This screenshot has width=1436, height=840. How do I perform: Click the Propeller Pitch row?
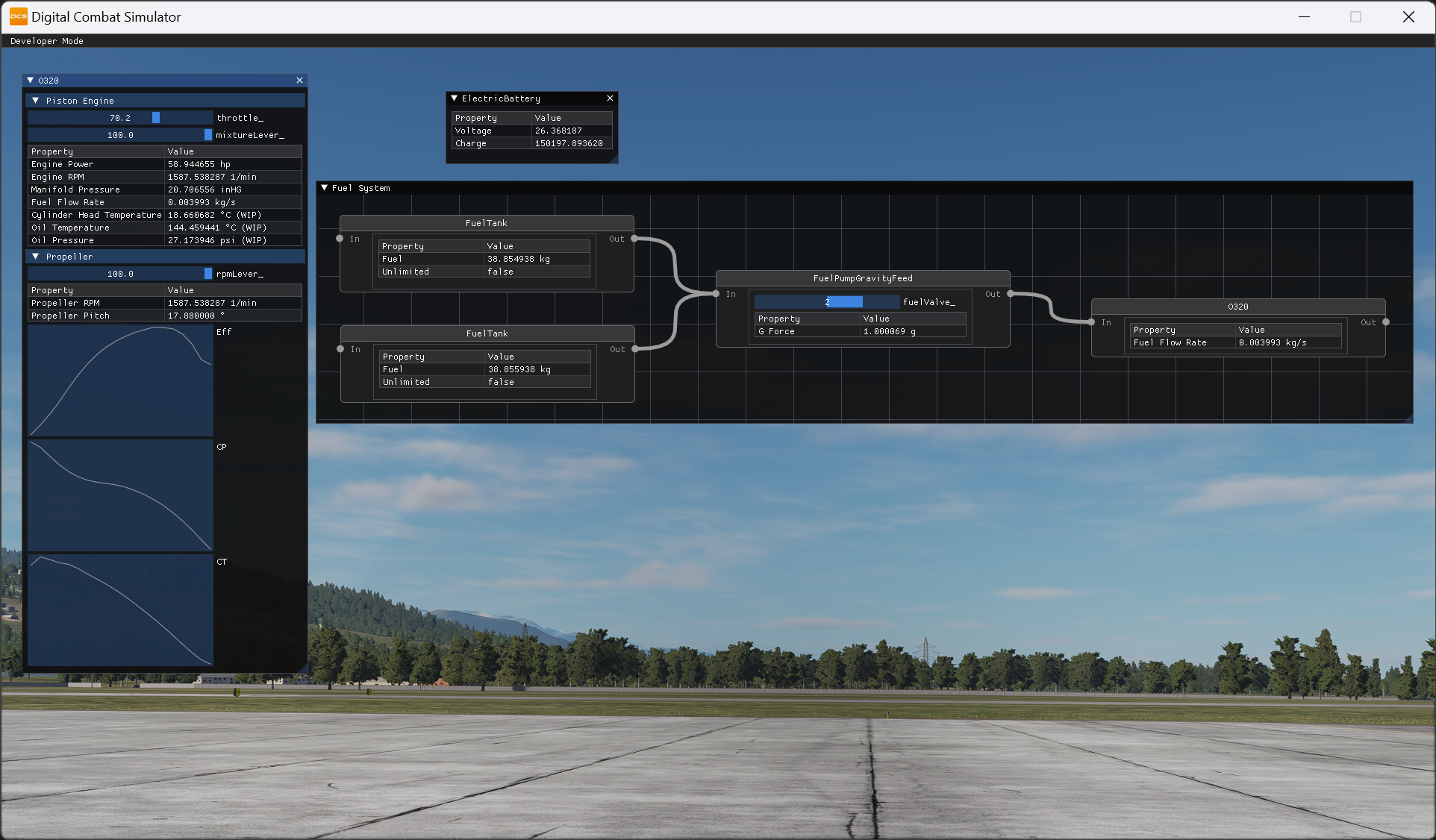tap(165, 316)
